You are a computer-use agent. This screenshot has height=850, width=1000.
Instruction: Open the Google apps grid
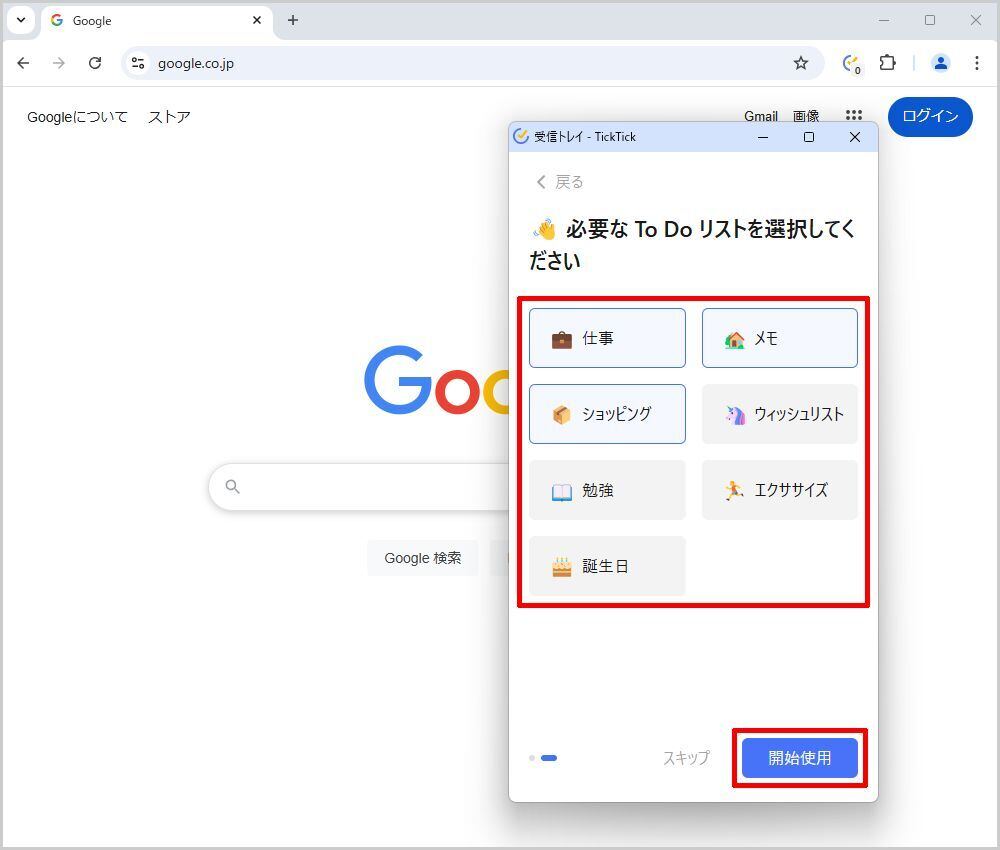pyautogui.click(x=853, y=115)
